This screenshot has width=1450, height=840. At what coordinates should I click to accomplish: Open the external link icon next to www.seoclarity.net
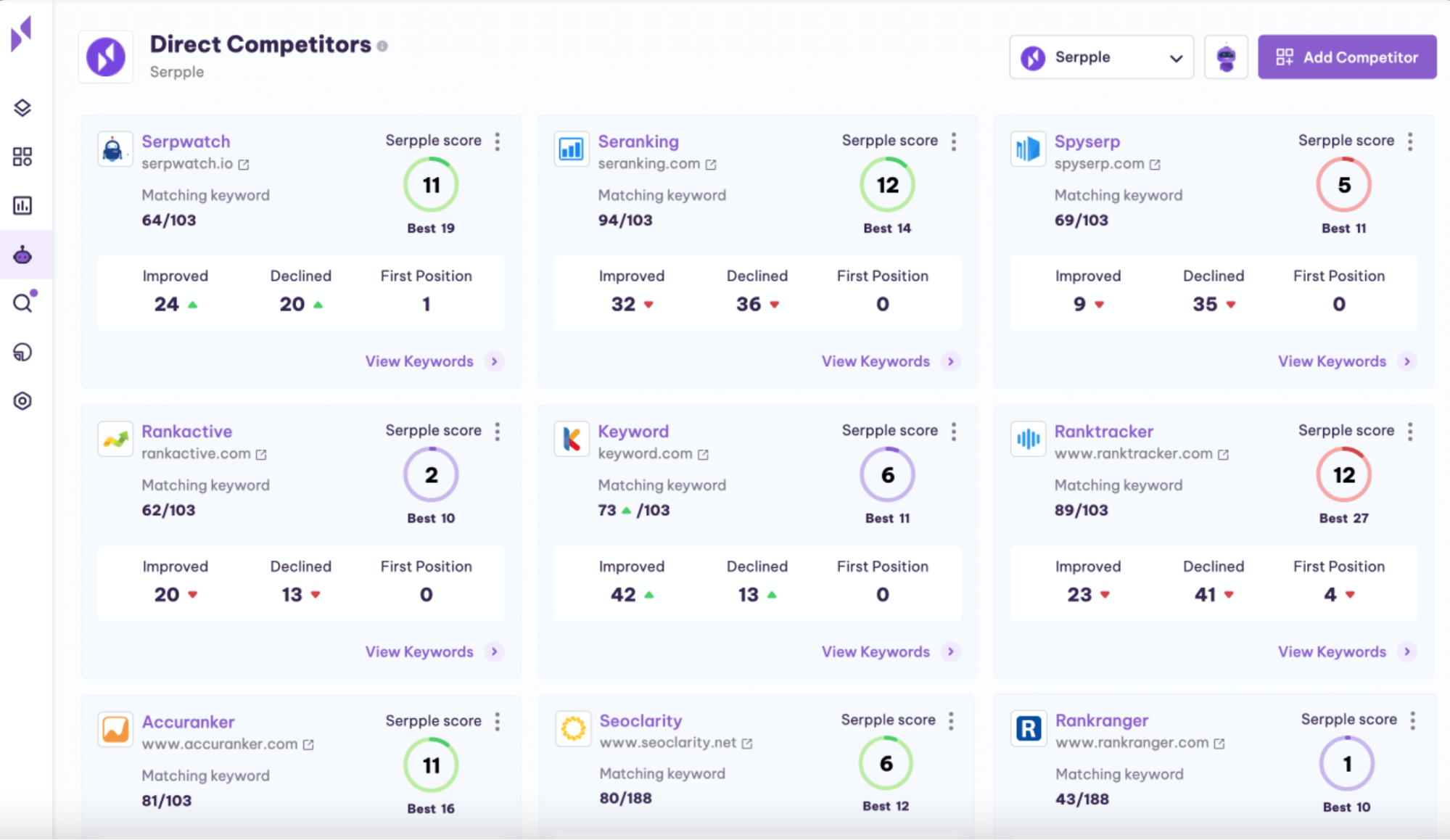(x=747, y=743)
